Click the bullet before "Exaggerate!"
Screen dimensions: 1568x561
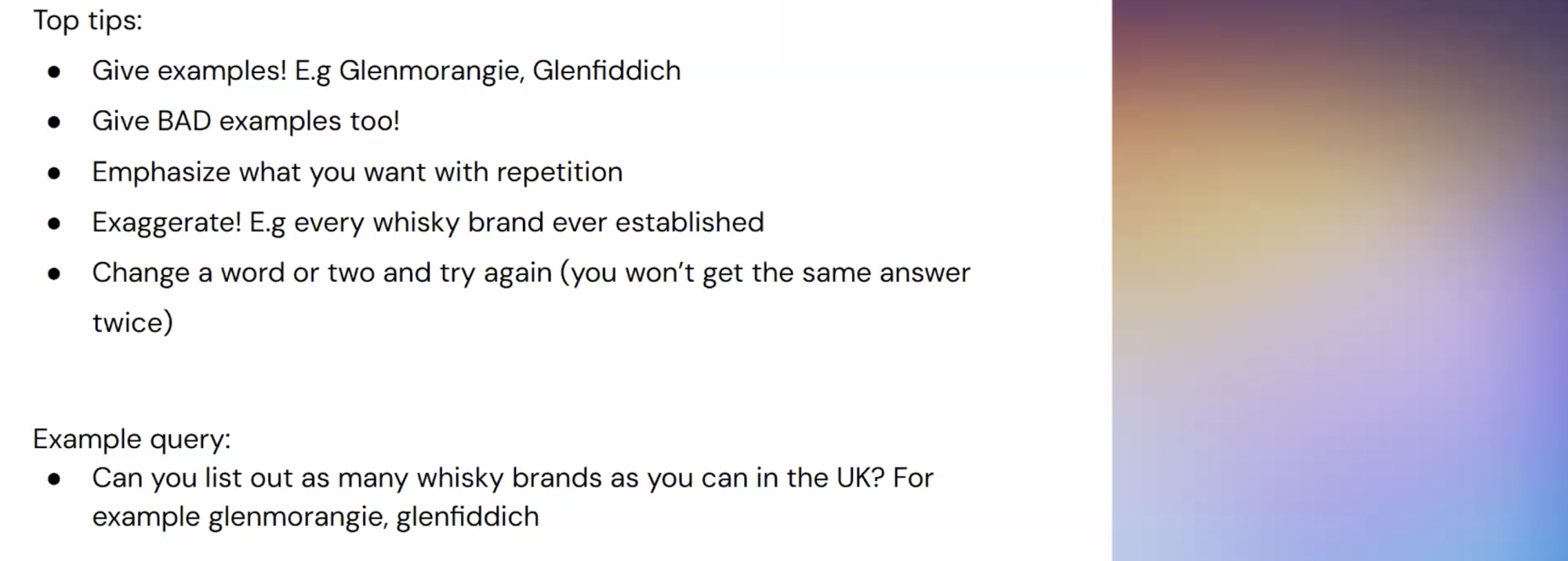click(54, 224)
